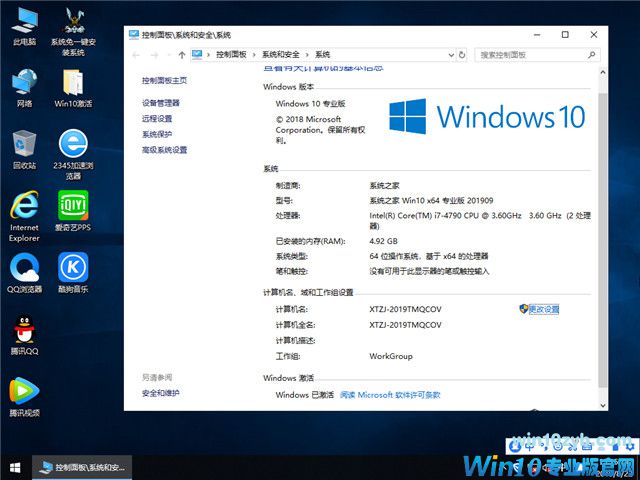Screen dimensions: 640x480
Task: Open 系统保护 link
Action: pyautogui.click(x=157, y=134)
